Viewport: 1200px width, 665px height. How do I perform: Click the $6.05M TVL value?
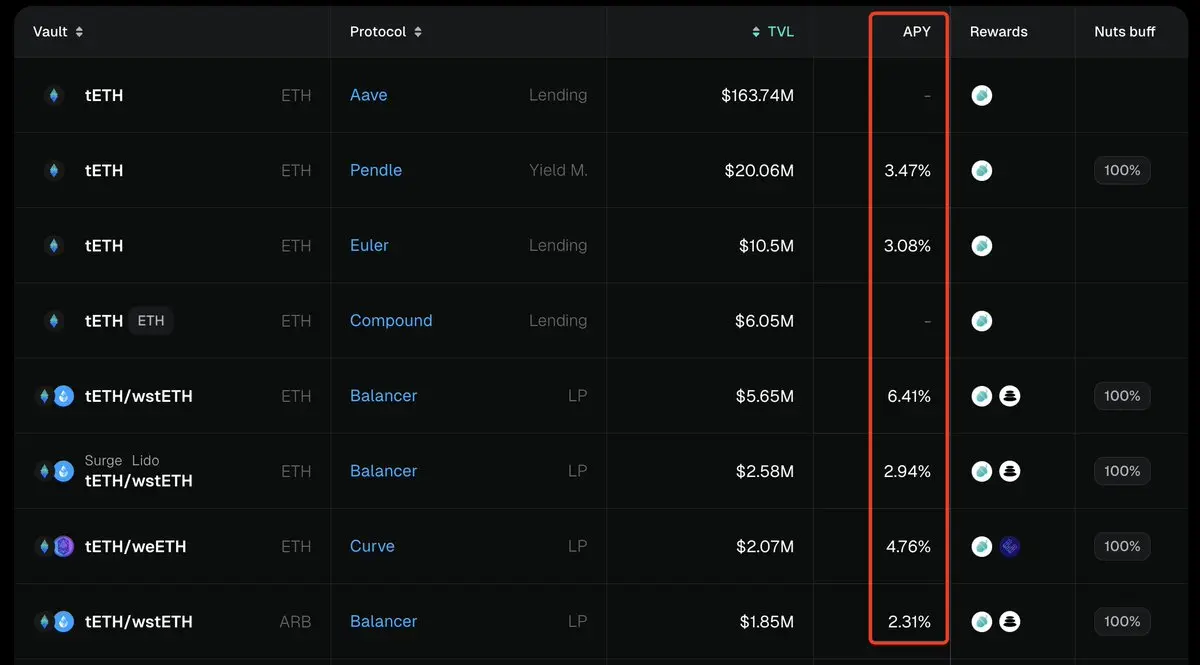[764, 321]
